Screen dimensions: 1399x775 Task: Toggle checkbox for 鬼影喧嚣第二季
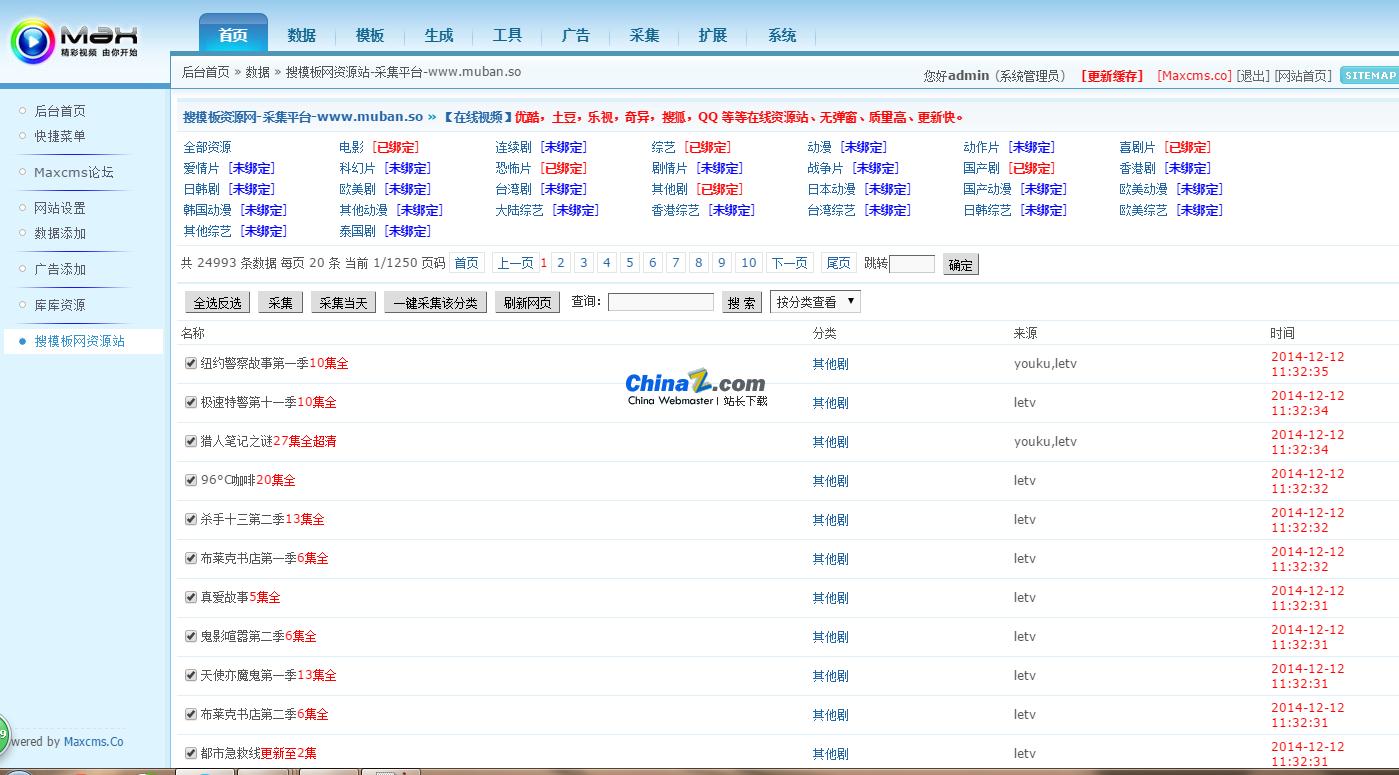point(191,636)
